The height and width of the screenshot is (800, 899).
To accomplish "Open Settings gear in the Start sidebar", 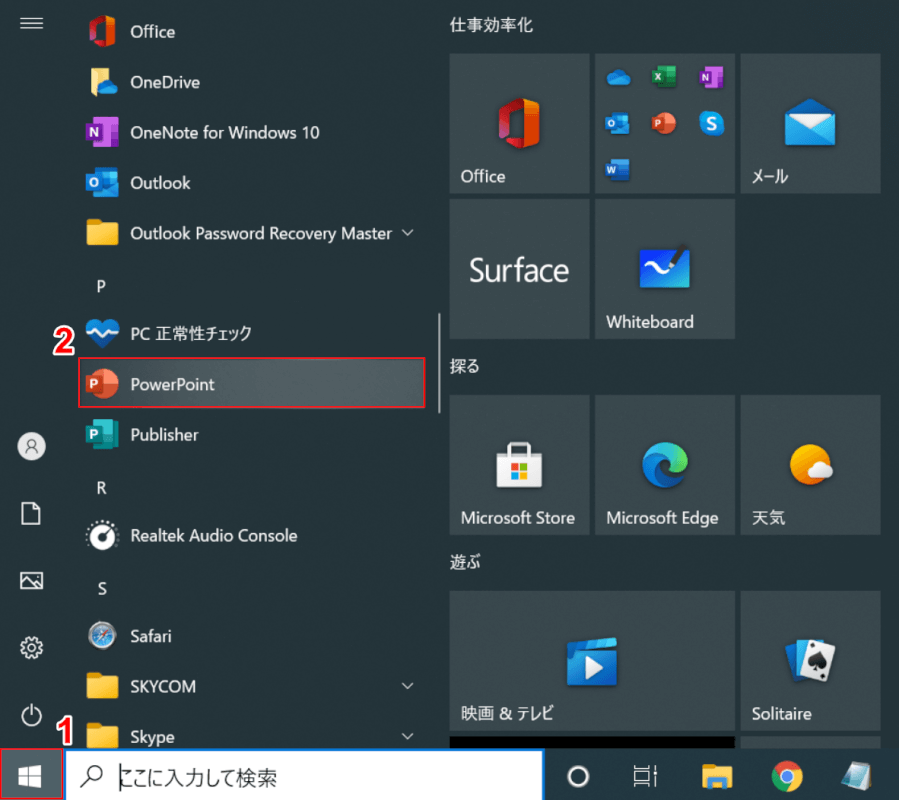I will click(32, 647).
